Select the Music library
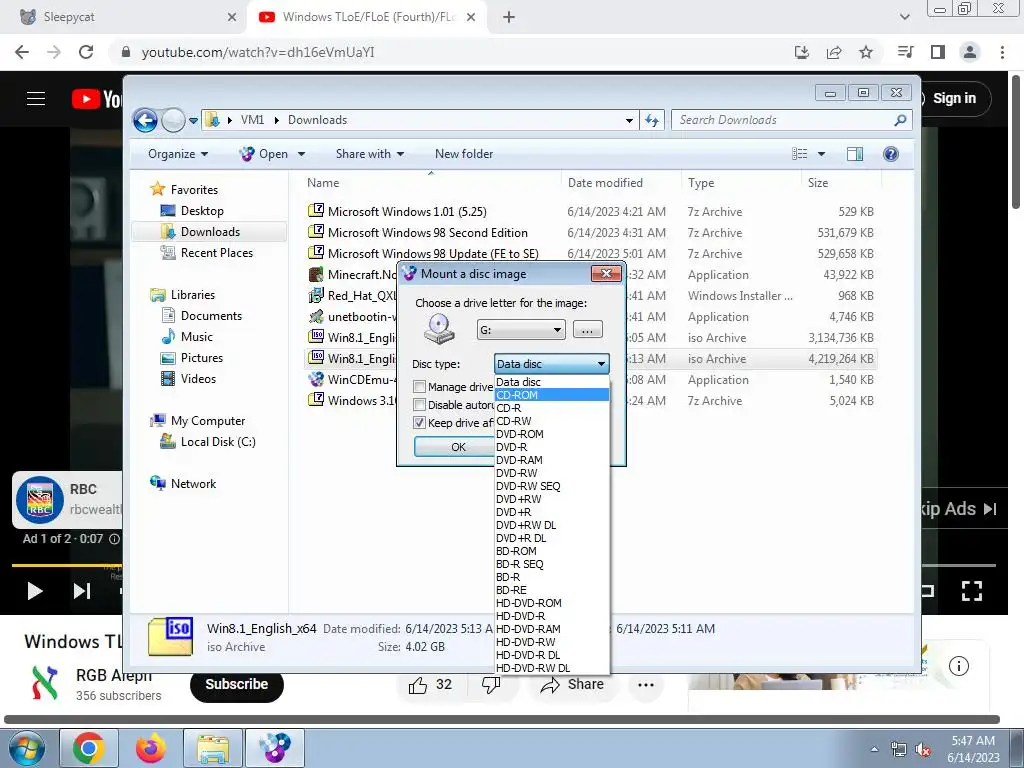 coord(197,337)
